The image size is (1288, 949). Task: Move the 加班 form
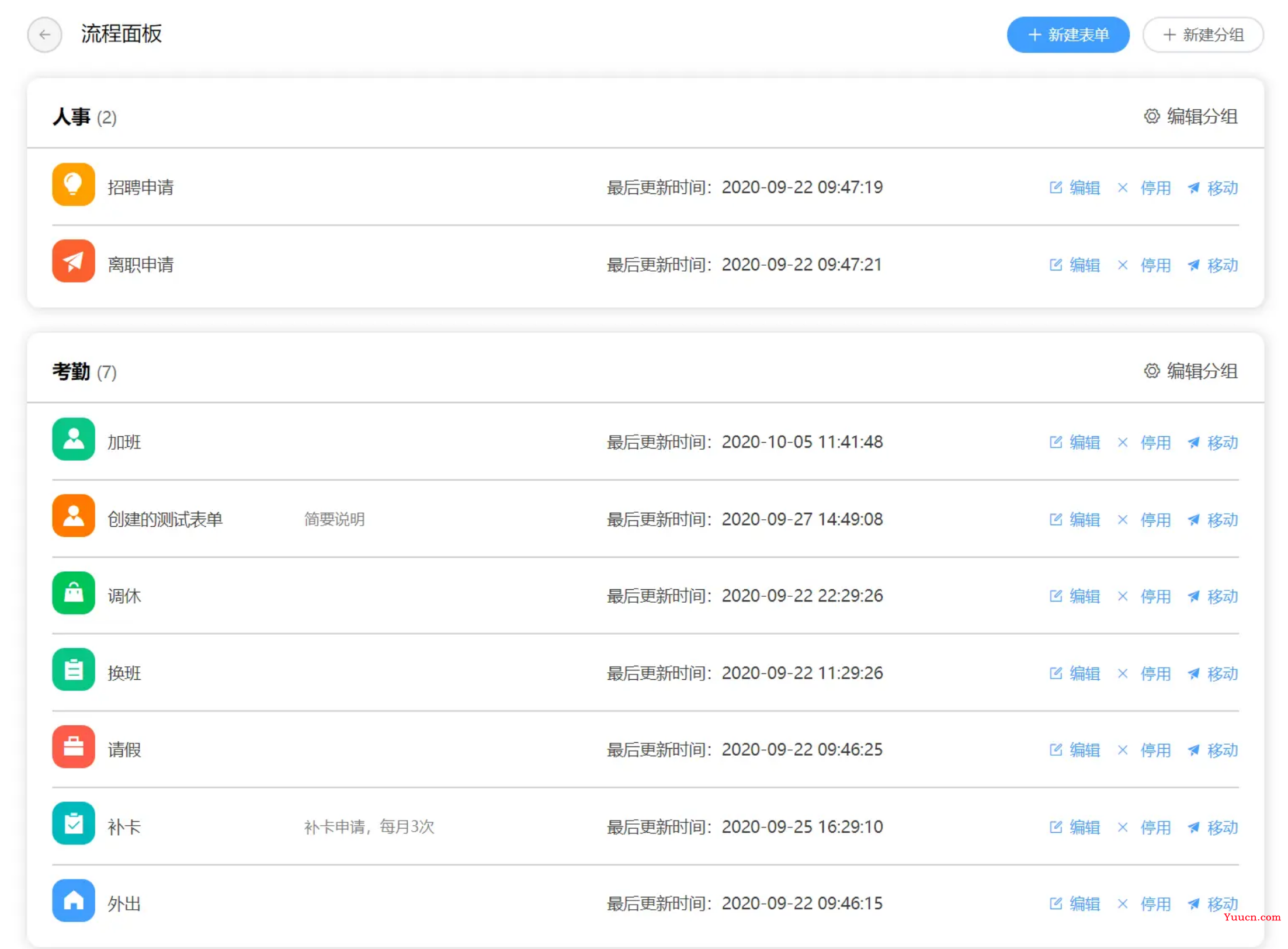(1213, 442)
